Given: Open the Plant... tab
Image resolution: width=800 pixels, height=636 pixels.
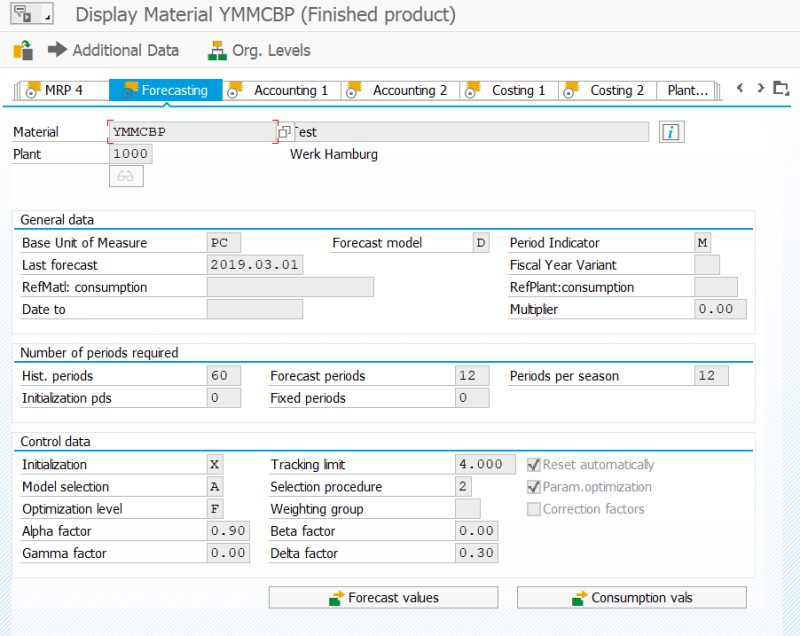Looking at the screenshot, I should pos(687,90).
